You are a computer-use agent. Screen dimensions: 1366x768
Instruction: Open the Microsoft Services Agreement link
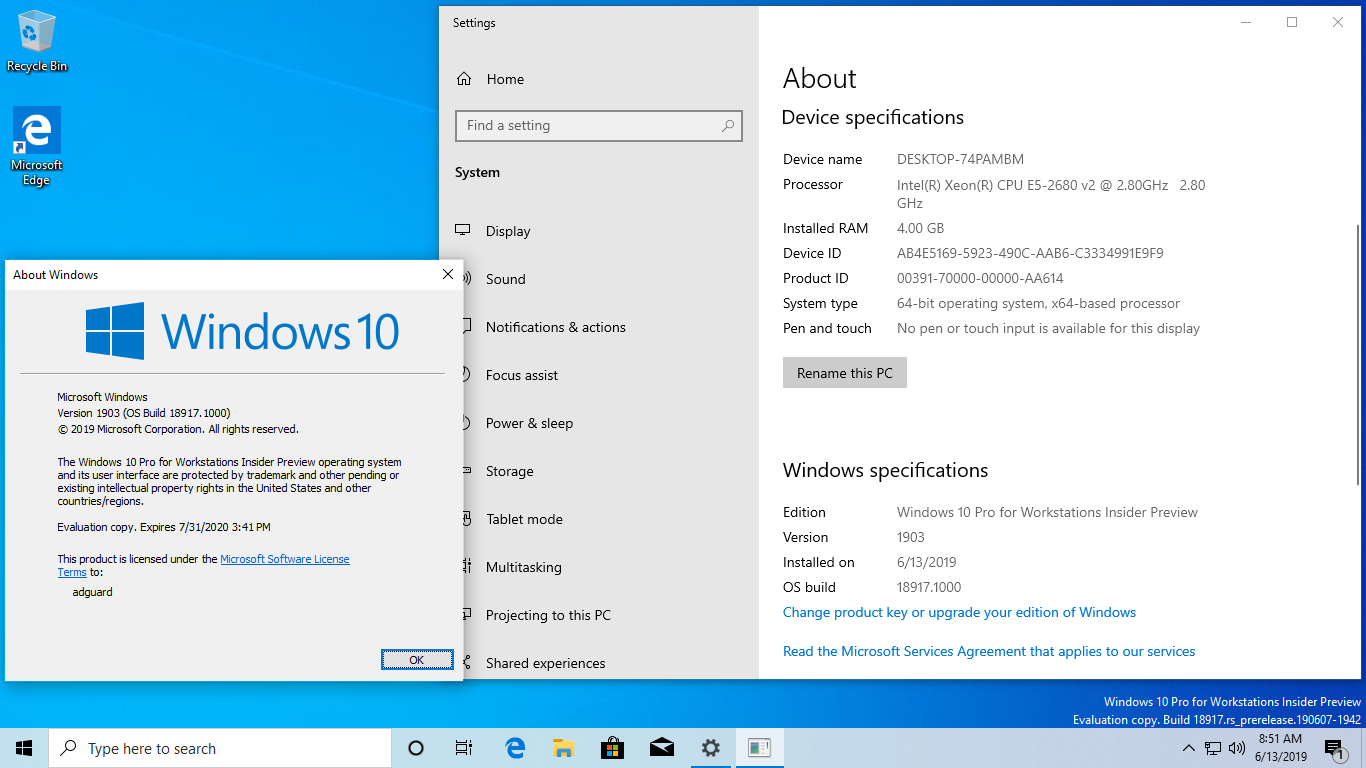tap(989, 651)
